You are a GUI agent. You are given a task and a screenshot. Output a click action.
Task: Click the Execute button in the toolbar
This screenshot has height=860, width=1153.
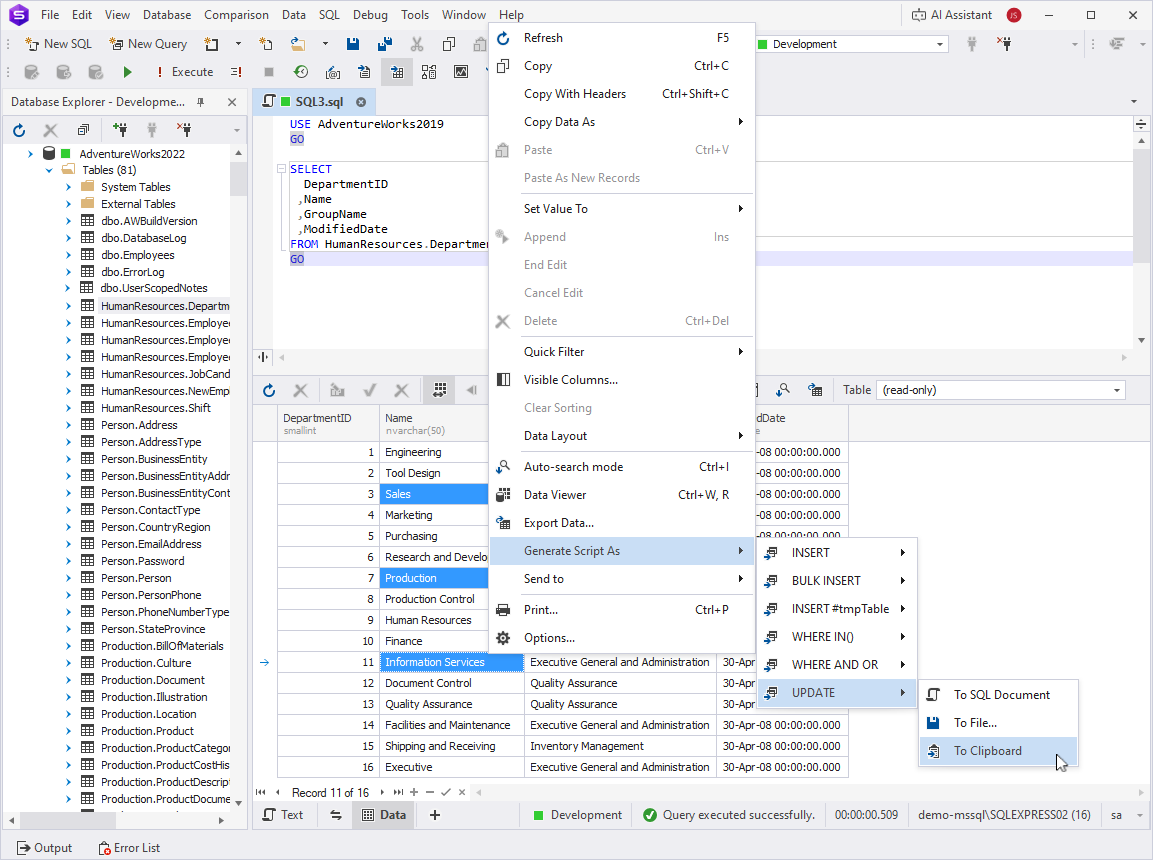183,72
